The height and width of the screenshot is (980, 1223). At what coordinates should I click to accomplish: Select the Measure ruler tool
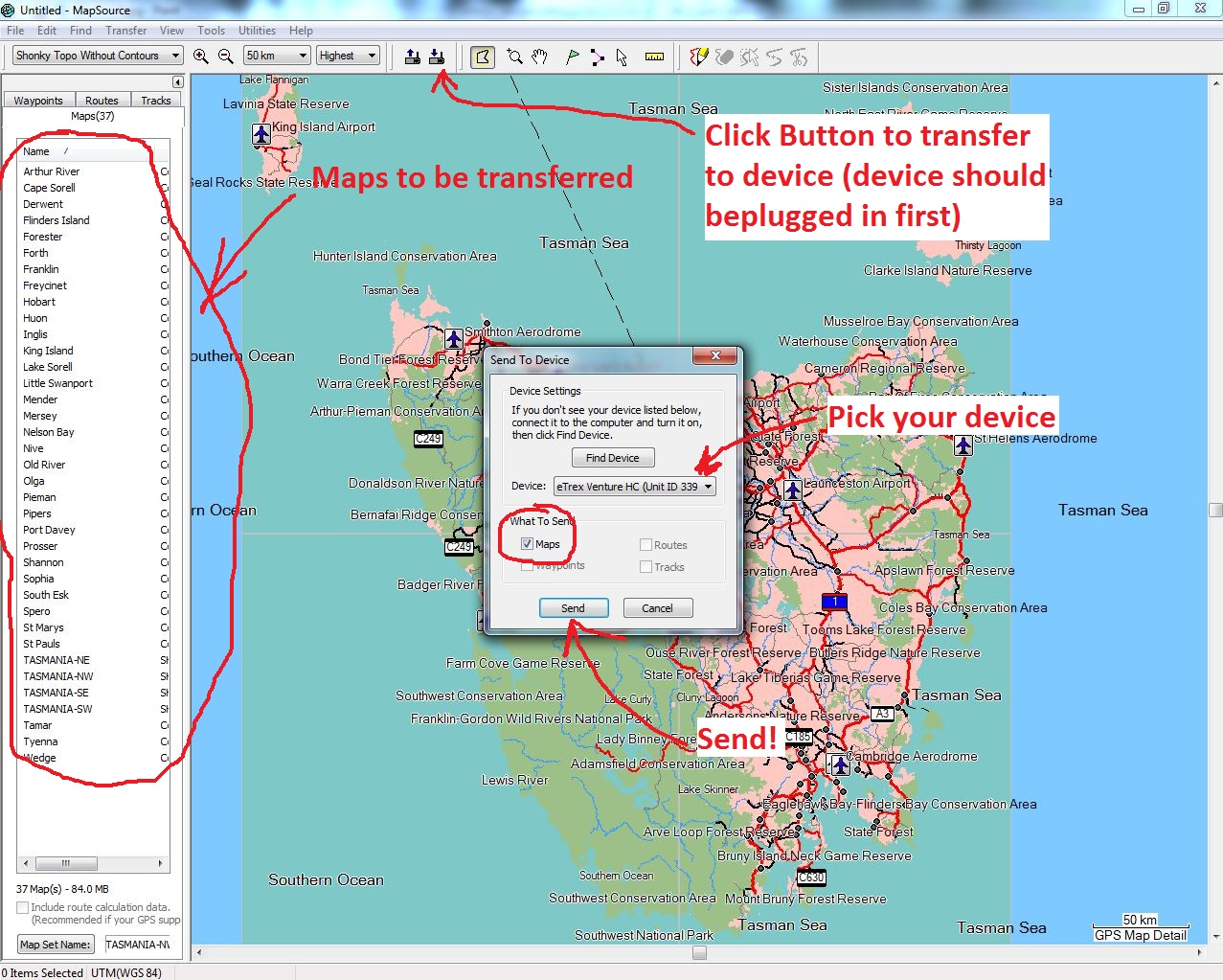tap(654, 57)
